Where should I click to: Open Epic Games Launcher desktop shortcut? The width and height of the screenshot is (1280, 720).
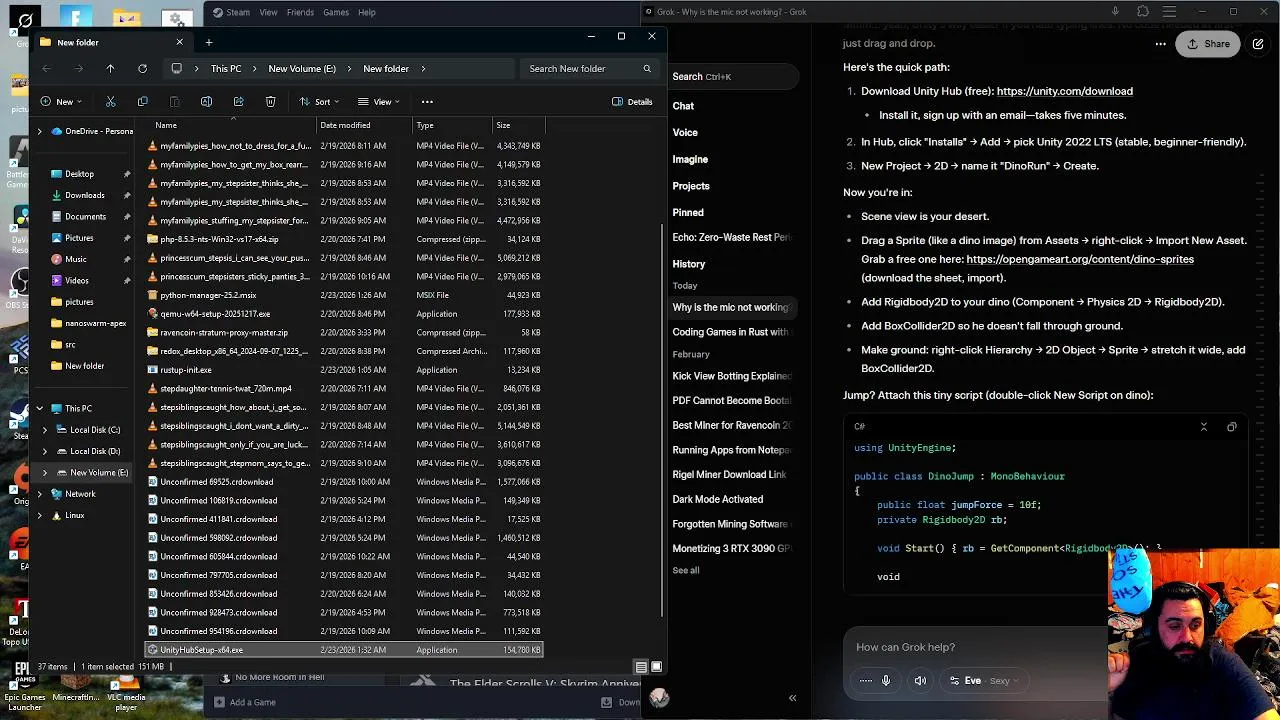pos(25,685)
